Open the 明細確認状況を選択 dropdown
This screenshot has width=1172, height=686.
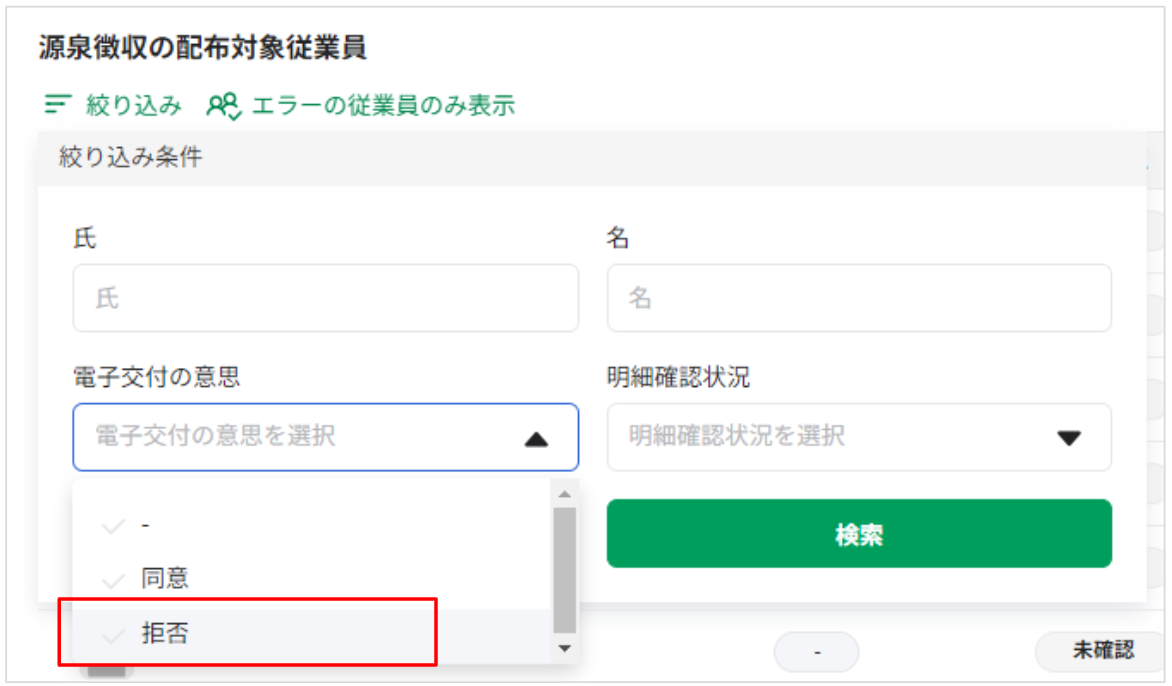coord(840,437)
